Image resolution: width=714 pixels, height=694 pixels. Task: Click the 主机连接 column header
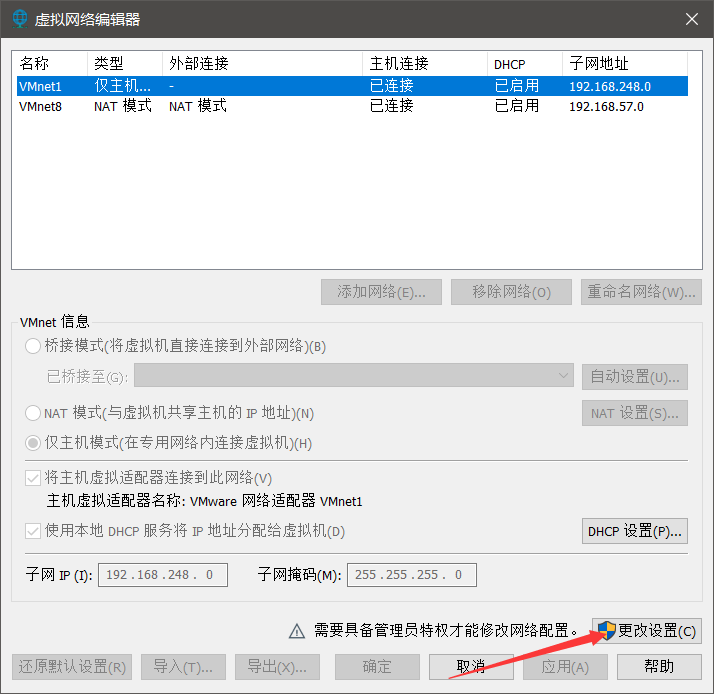tap(425, 63)
